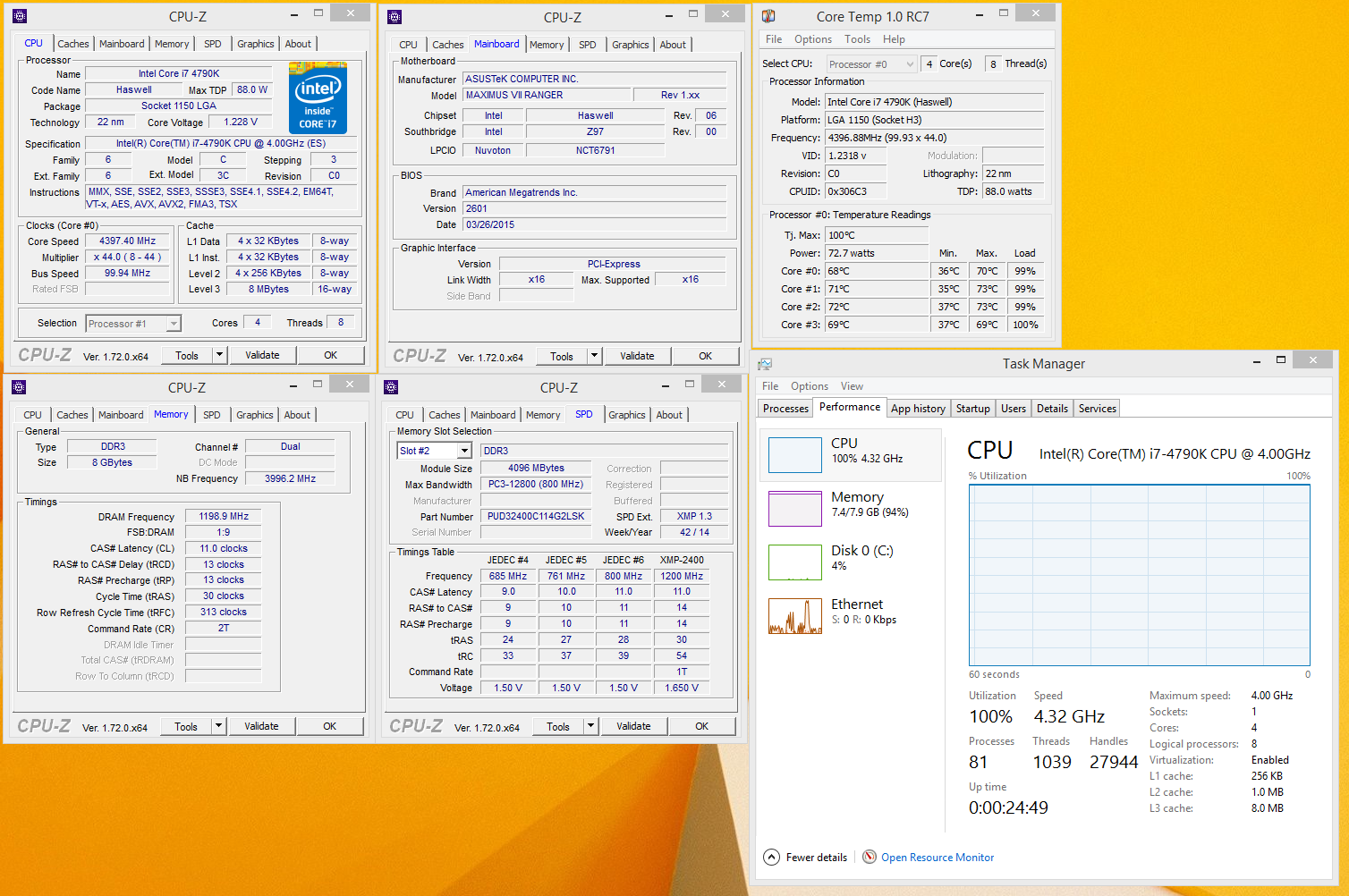Image resolution: width=1349 pixels, height=896 pixels.
Task: Click the Resource Monitor icon next to the link
Action: (870, 857)
